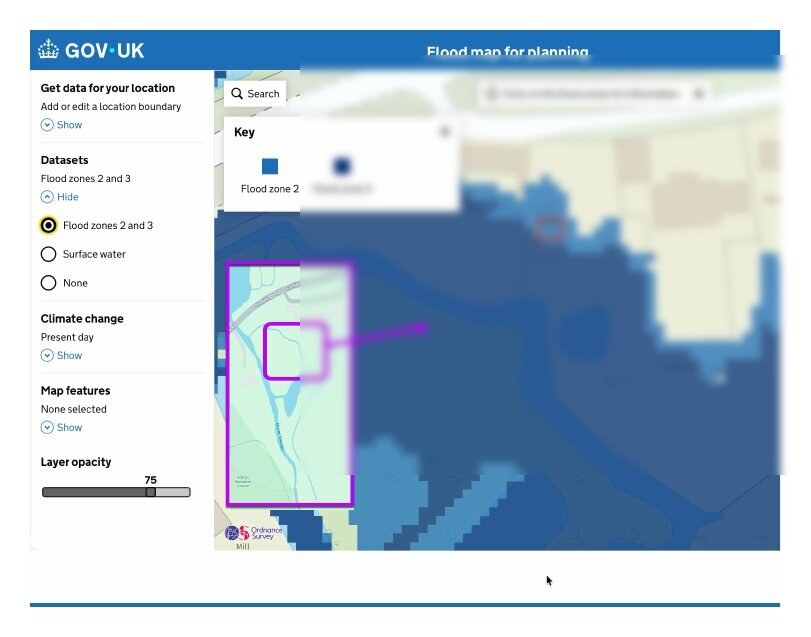Close the Key panel
Screen dimensions: 811x637
(x=444, y=131)
